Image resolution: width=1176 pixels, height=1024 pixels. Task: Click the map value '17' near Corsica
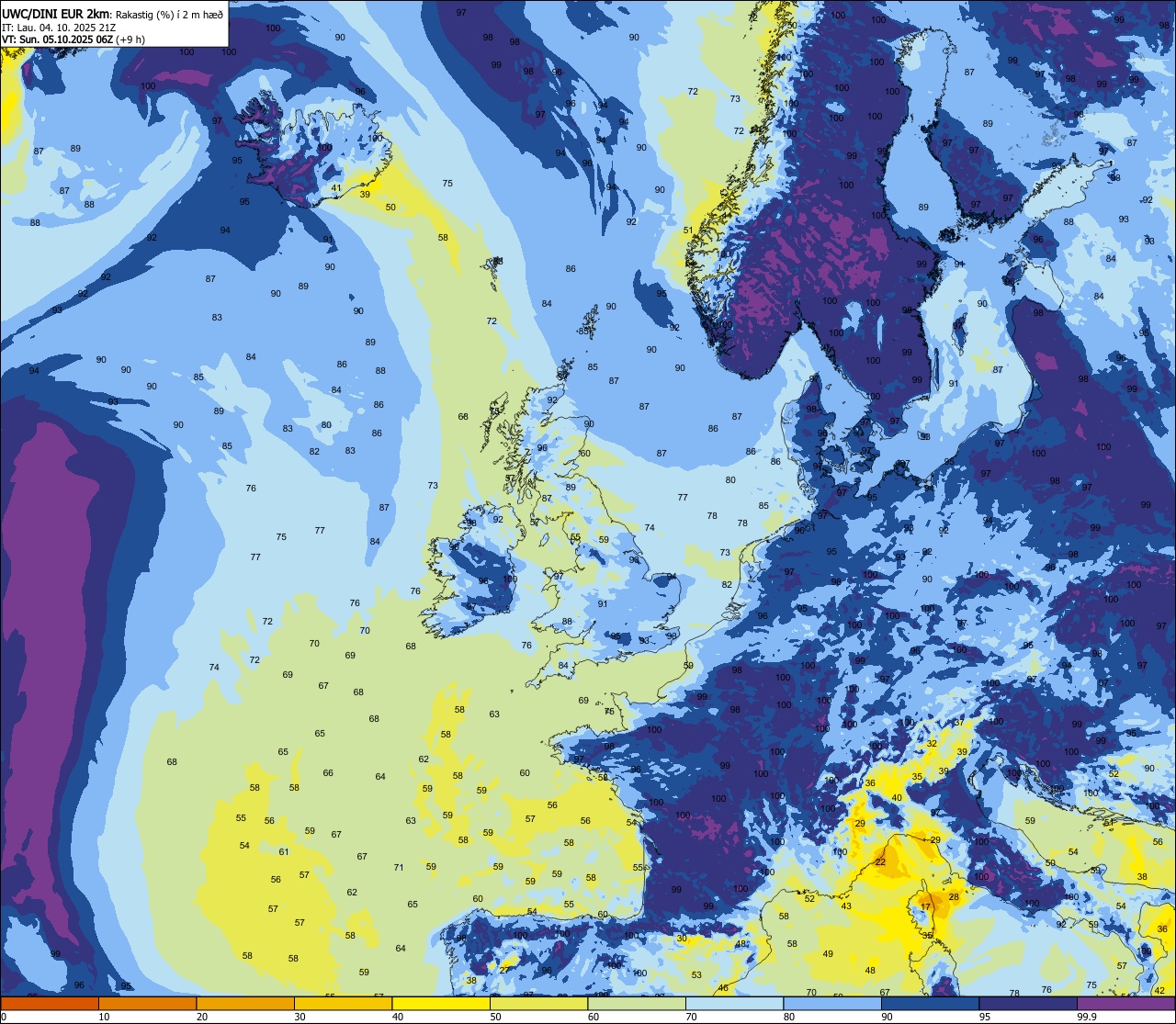[925, 906]
